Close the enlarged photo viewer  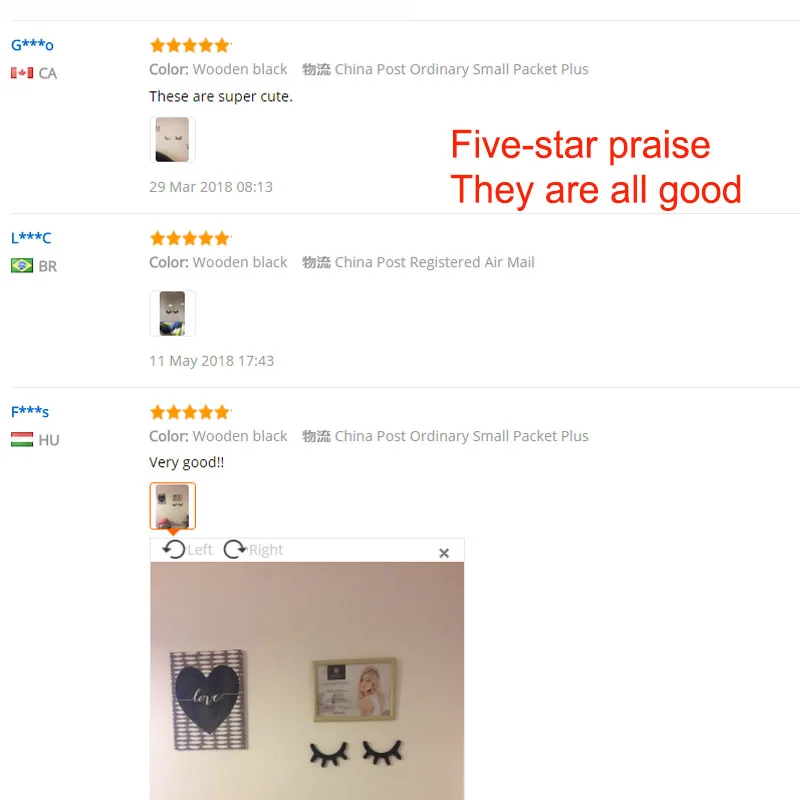444,553
